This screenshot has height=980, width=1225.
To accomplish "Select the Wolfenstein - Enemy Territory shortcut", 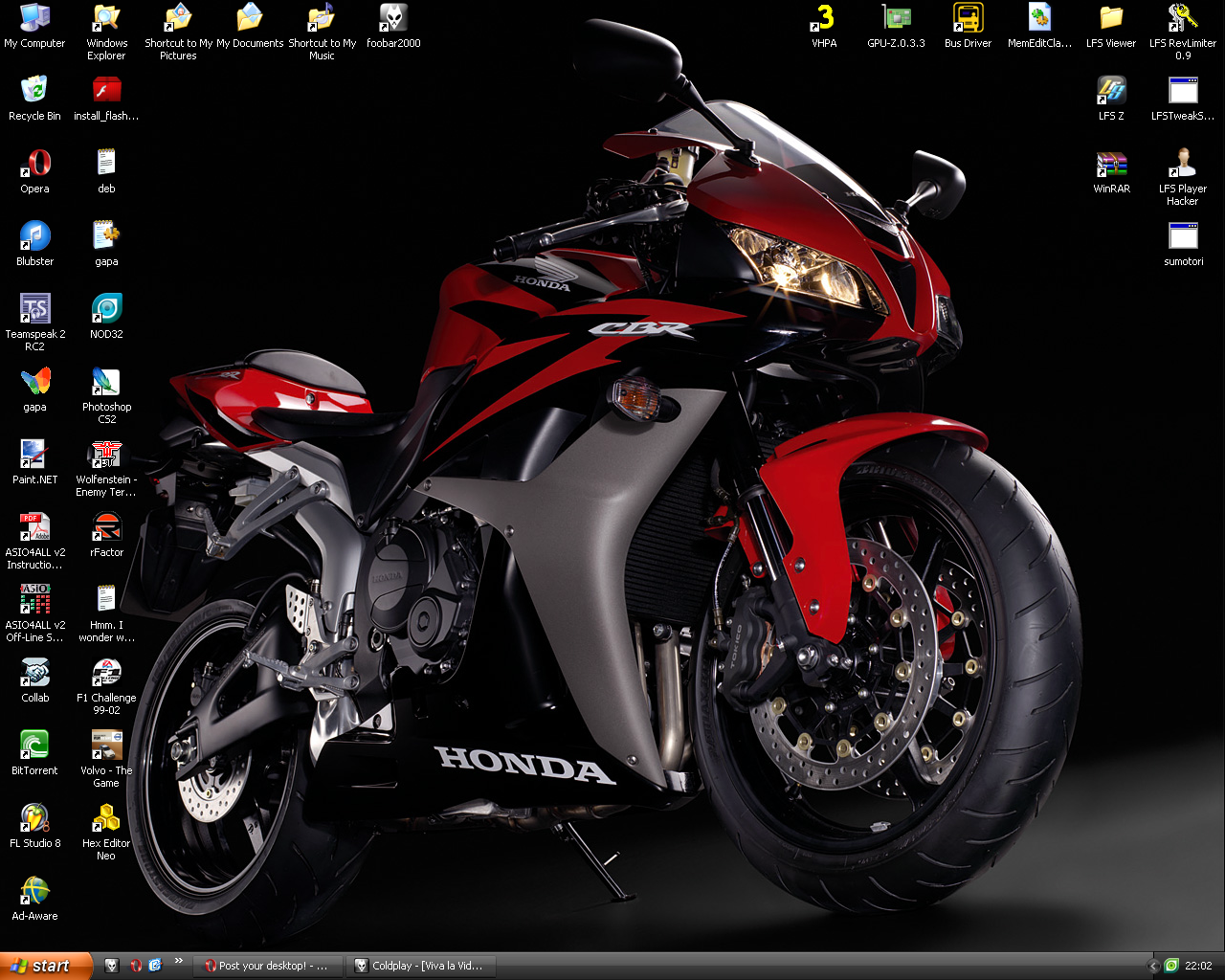I will [106, 469].
